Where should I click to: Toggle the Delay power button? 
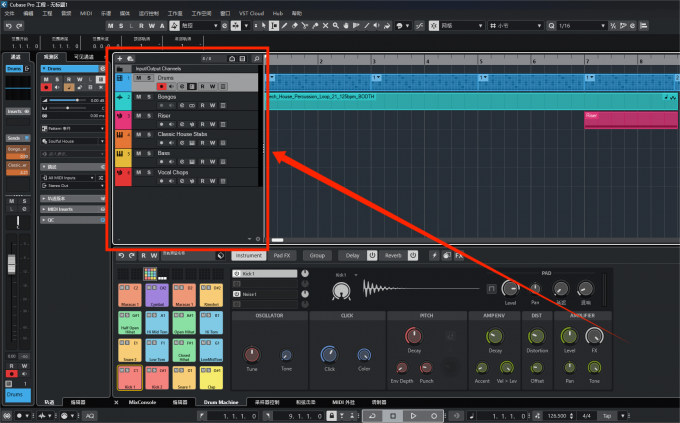(372, 256)
